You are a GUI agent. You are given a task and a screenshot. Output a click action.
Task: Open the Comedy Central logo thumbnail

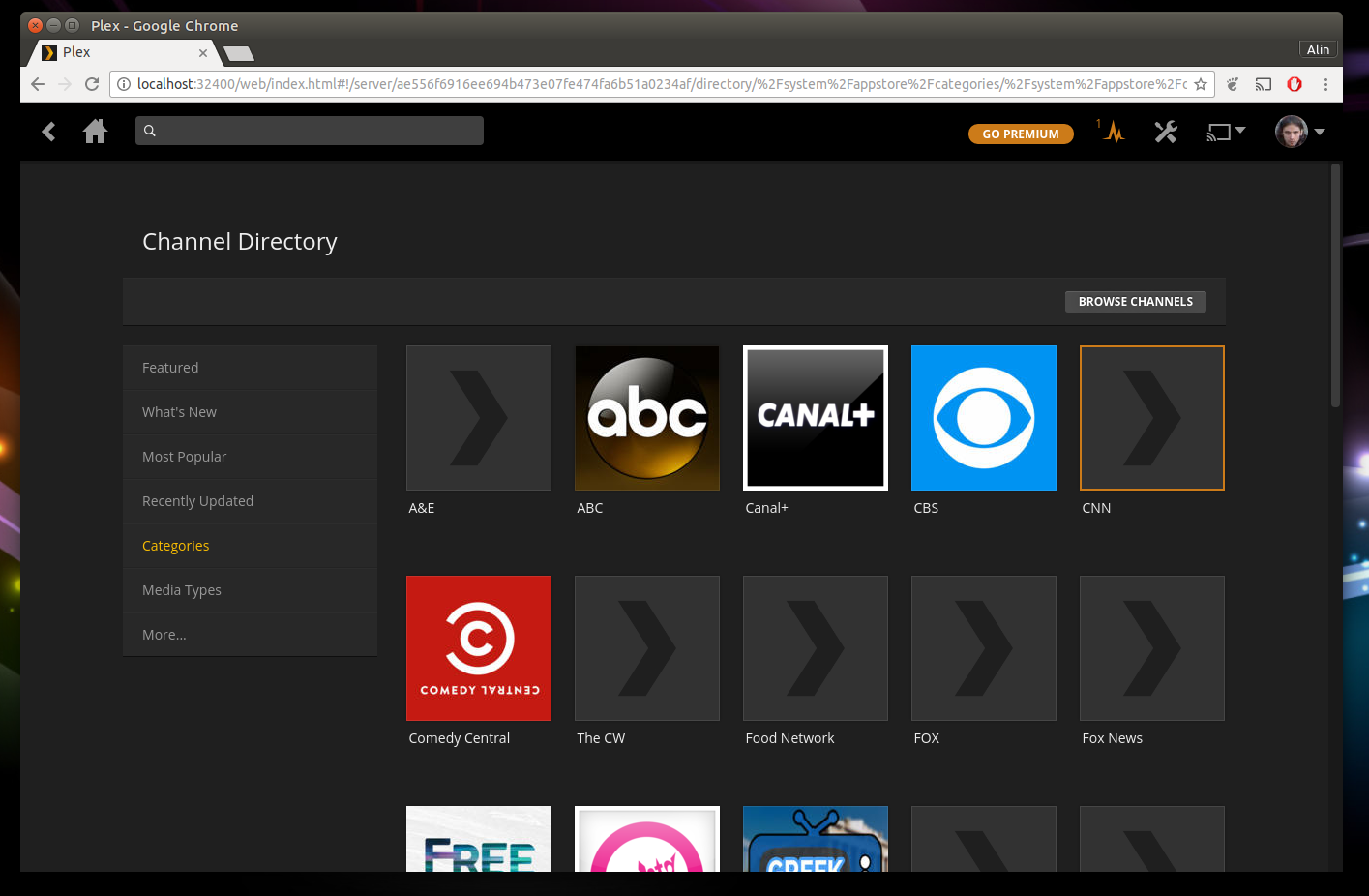point(479,648)
